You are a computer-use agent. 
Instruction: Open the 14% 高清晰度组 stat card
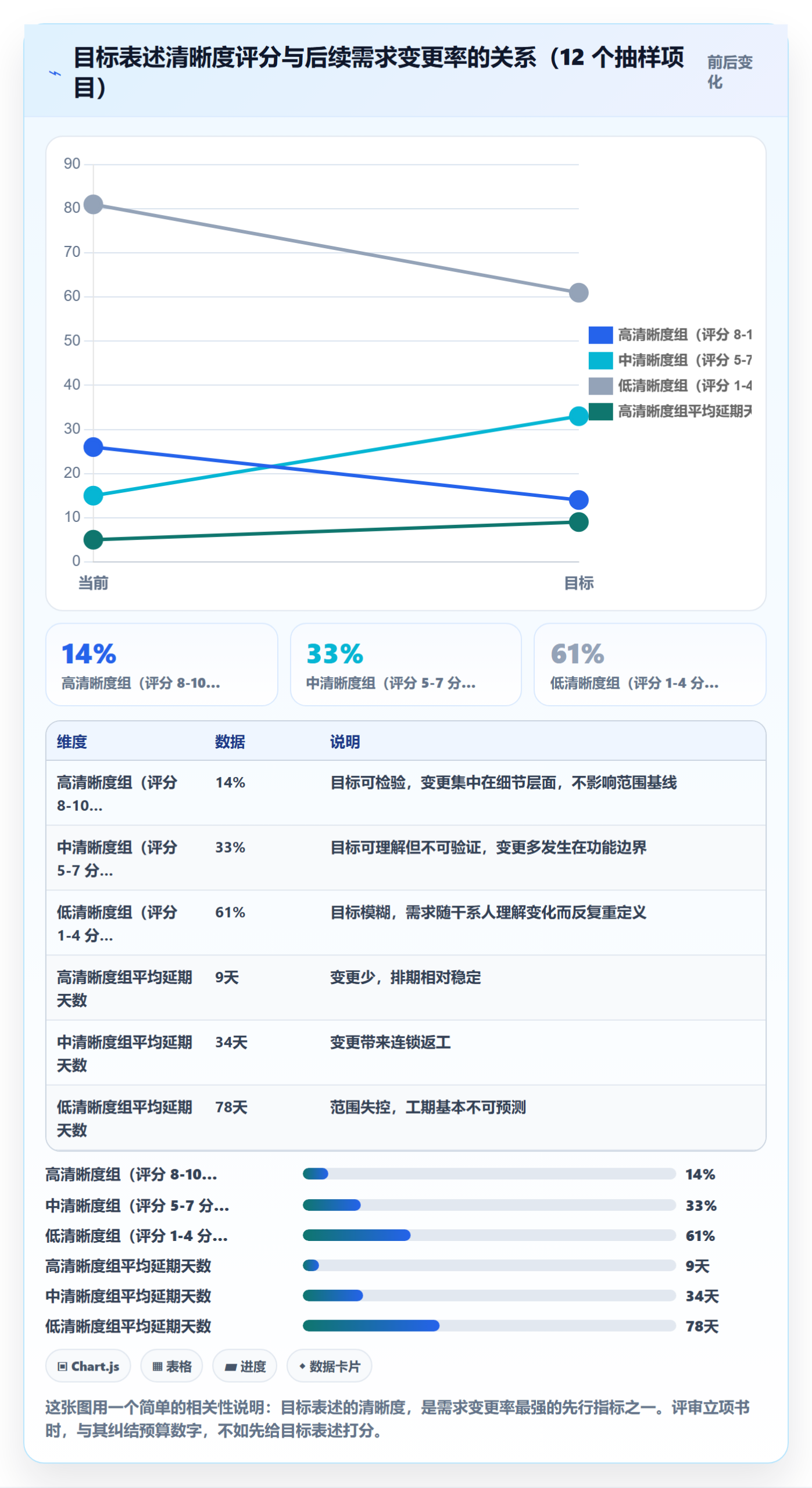pyautogui.click(x=162, y=664)
